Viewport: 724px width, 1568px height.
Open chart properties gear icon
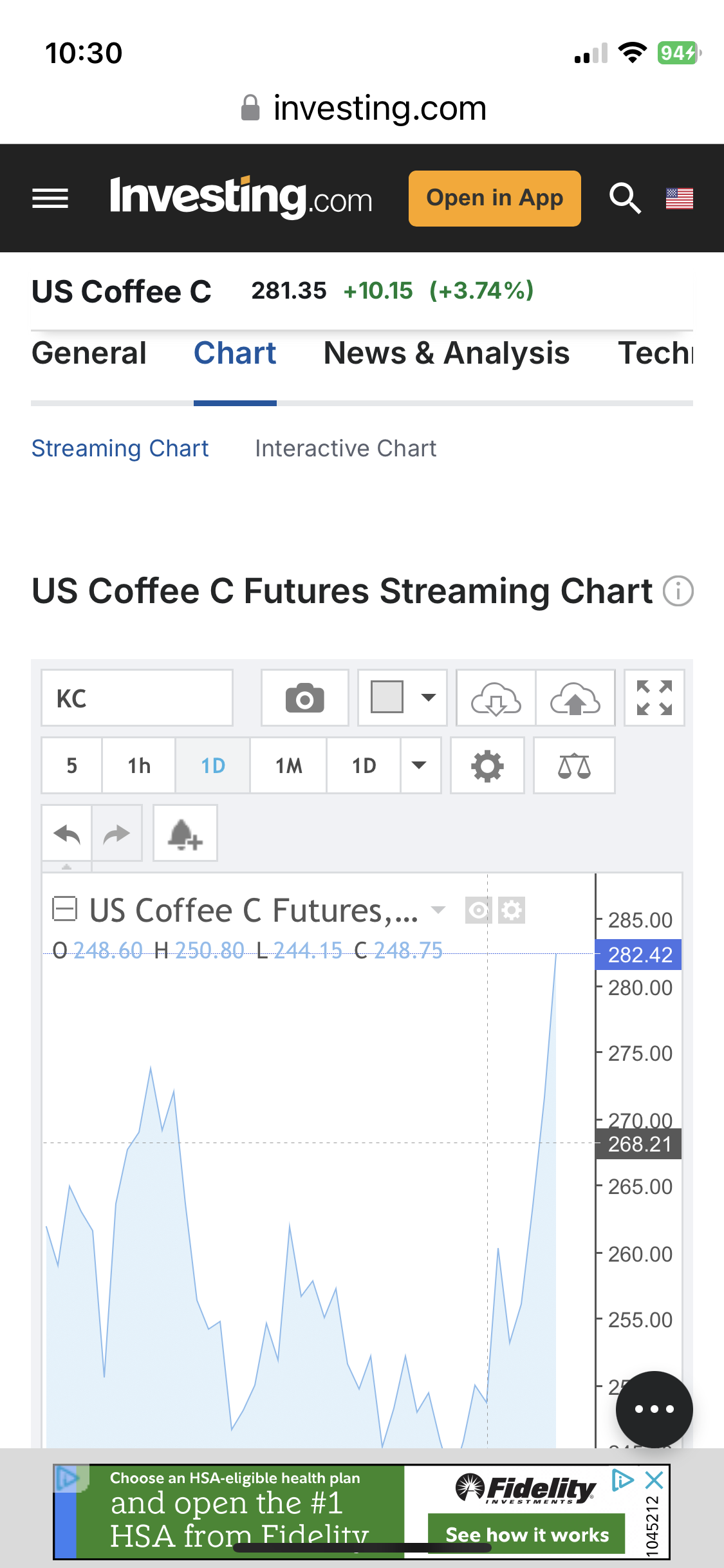[x=487, y=766]
